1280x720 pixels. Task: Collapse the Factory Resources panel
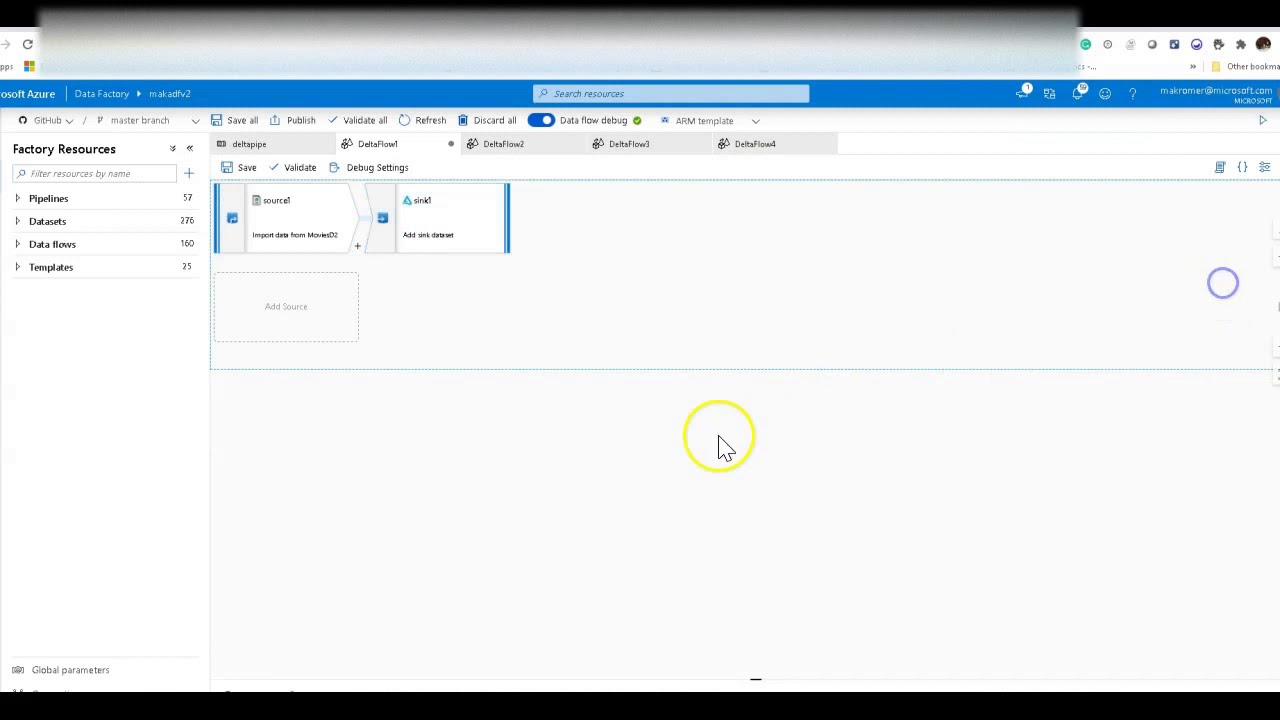(x=189, y=149)
